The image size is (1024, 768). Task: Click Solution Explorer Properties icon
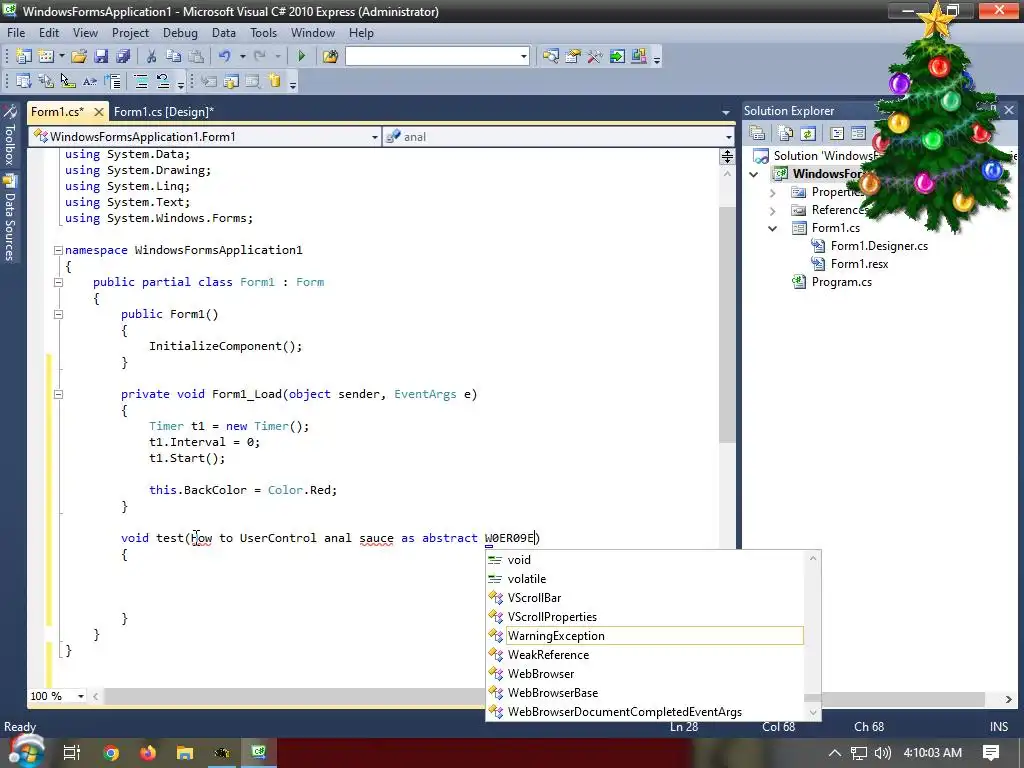(758, 134)
